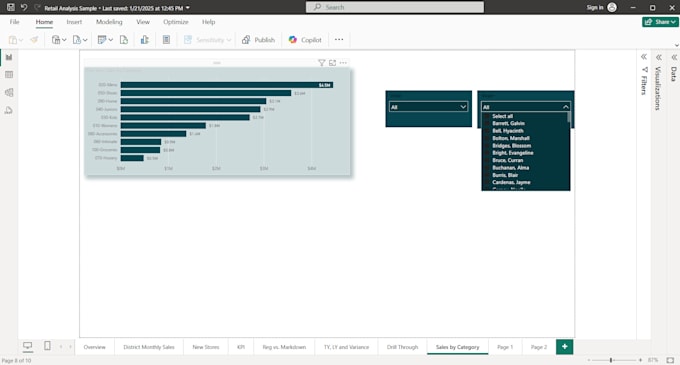Open the Model view in left sidebar
This screenshot has height=365, width=680.
click(x=9, y=92)
